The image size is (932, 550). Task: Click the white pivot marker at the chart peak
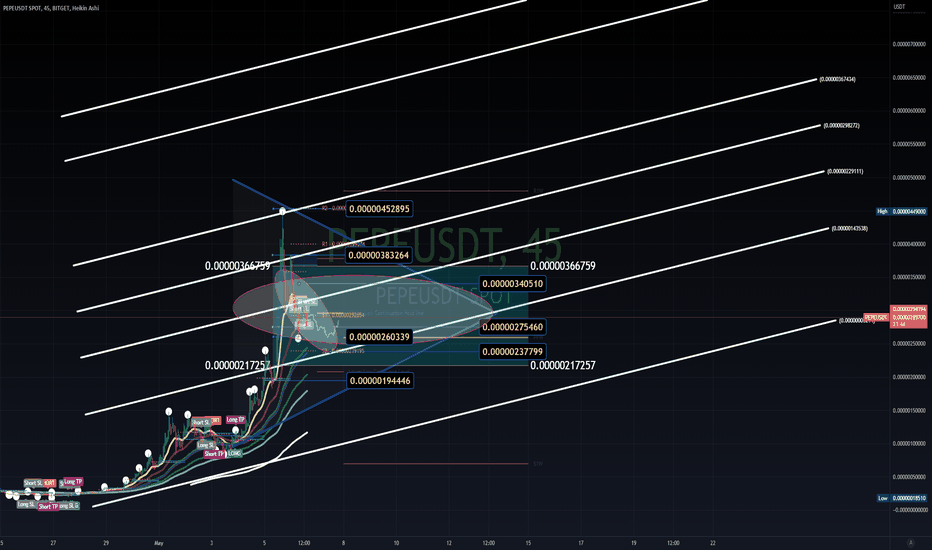coord(283,211)
